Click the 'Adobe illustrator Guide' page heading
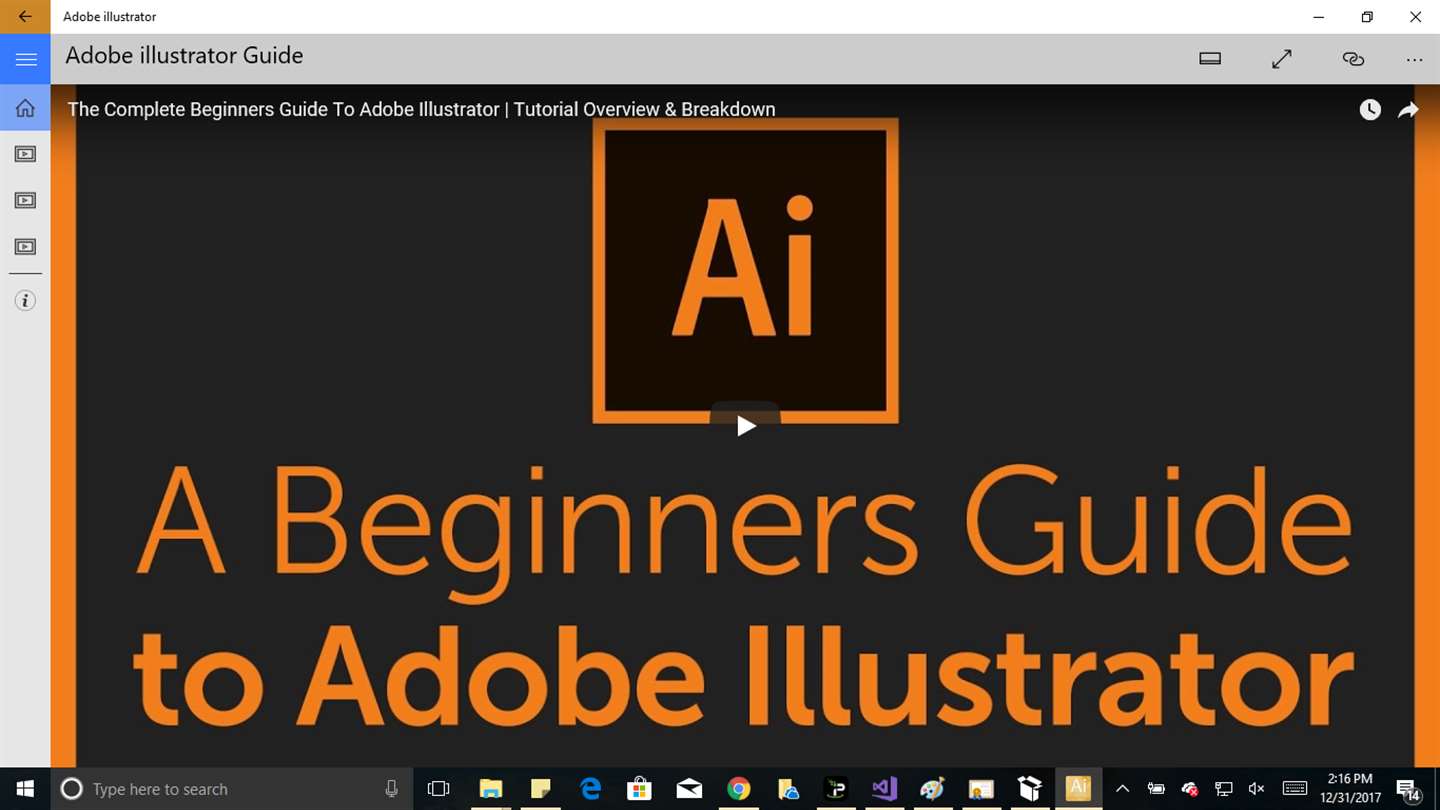This screenshot has height=810, width=1440. click(184, 56)
